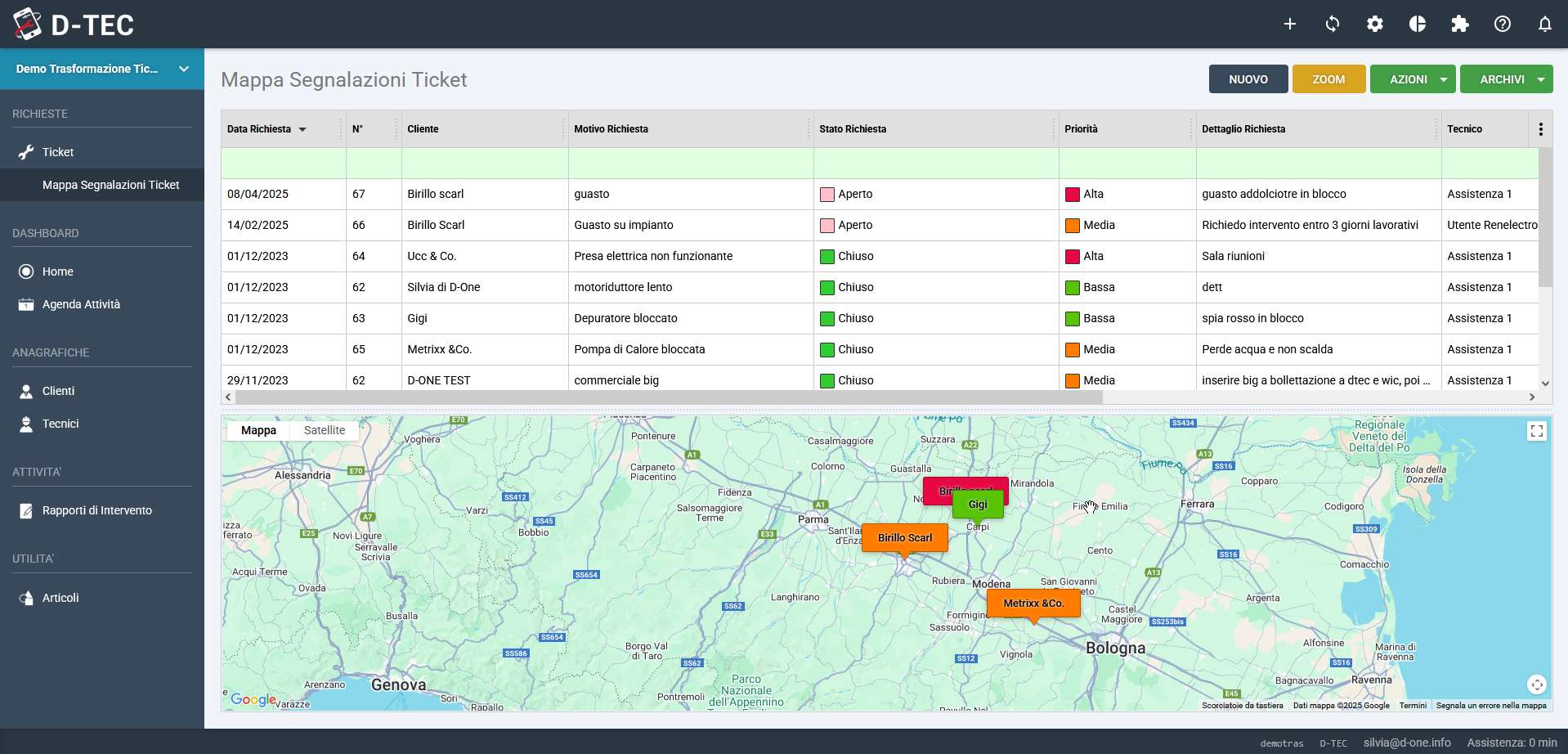The height and width of the screenshot is (754, 1568).
Task: Open settings gear in top bar
Action: (1375, 24)
